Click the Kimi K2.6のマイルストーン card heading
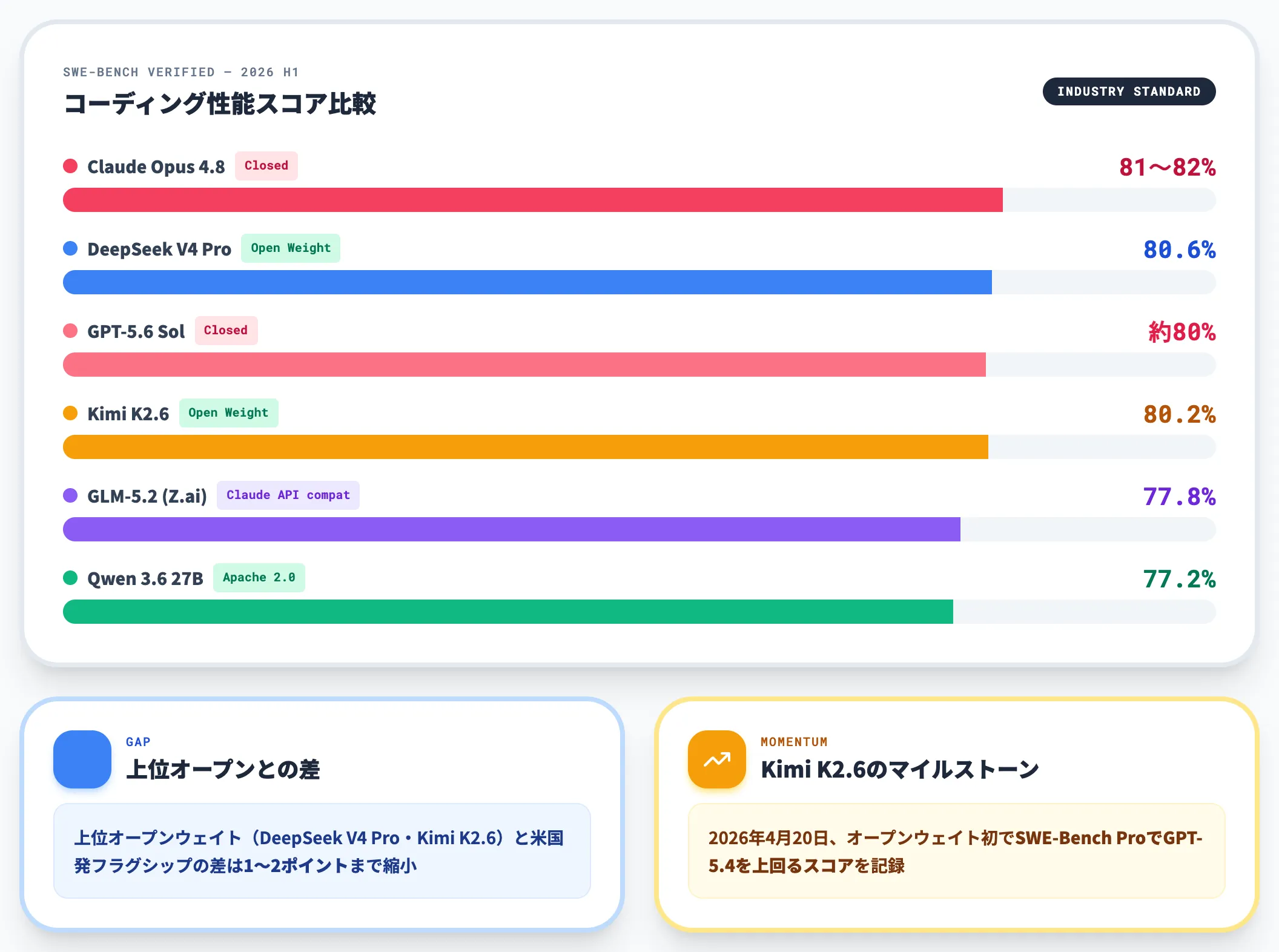Image resolution: width=1279 pixels, height=952 pixels. [900, 769]
